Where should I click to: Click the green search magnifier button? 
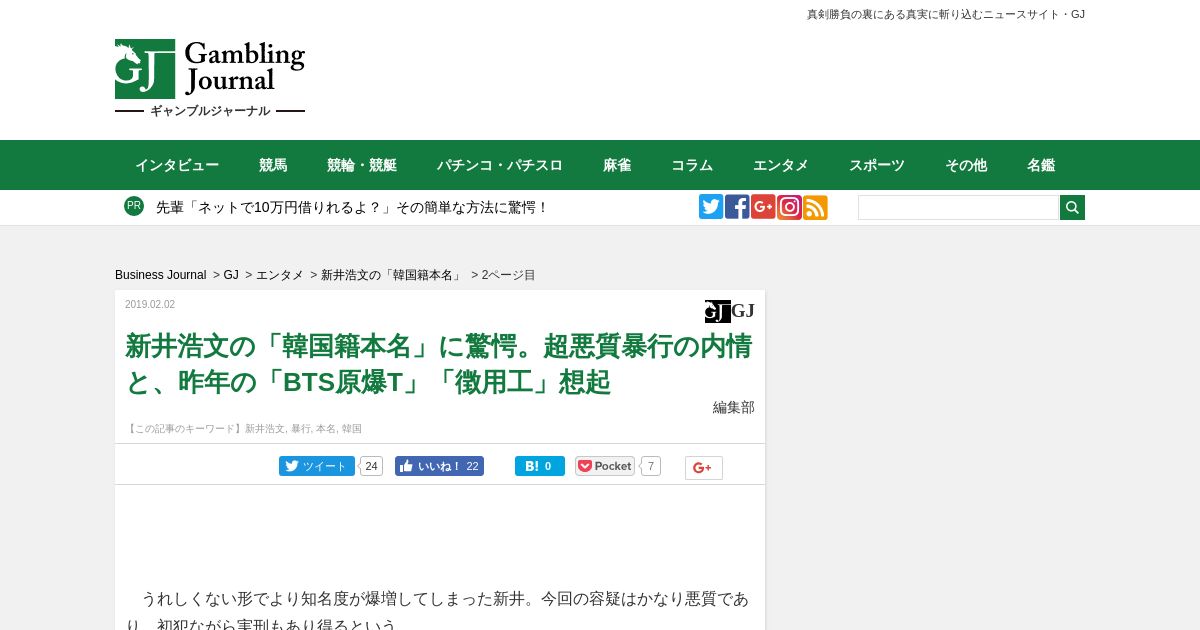pos(1072,207)
